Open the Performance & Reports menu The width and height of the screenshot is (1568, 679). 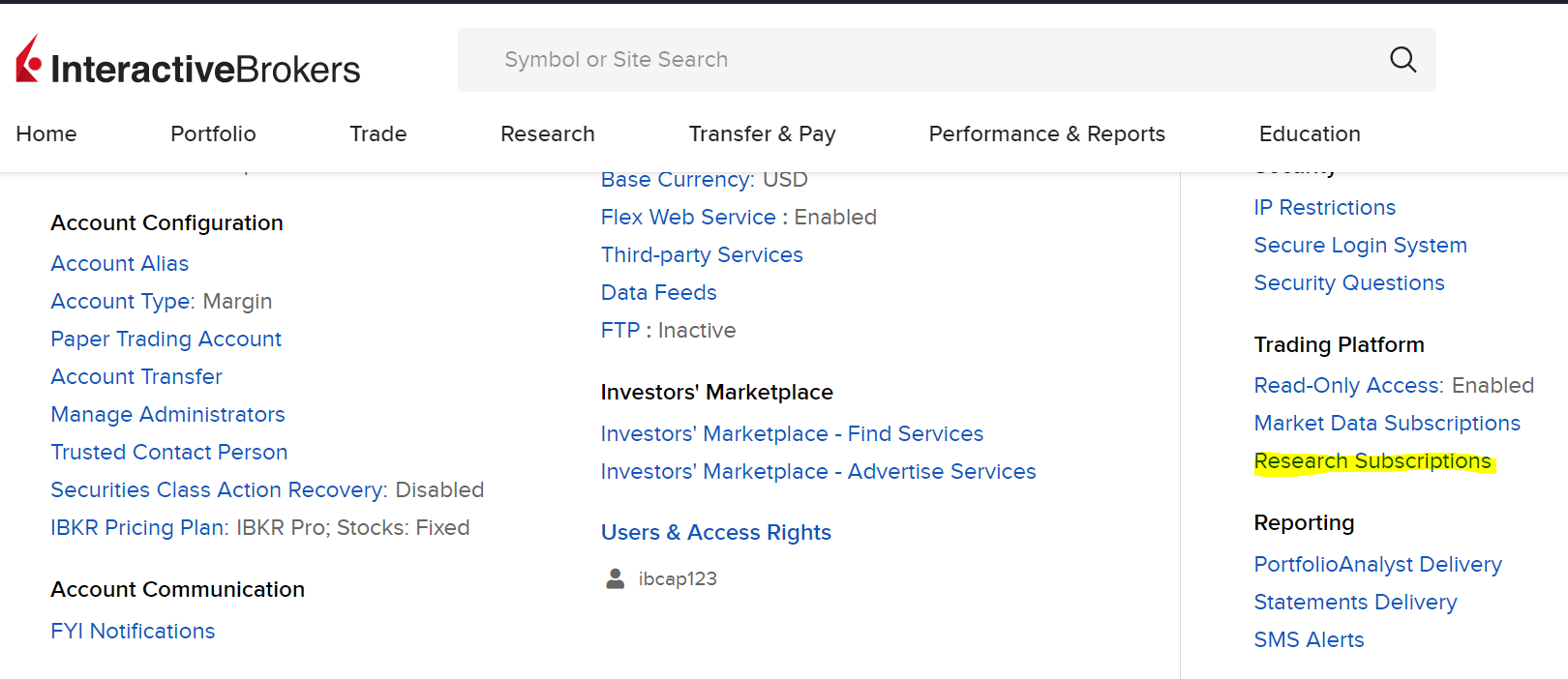tap(1046, 133)
